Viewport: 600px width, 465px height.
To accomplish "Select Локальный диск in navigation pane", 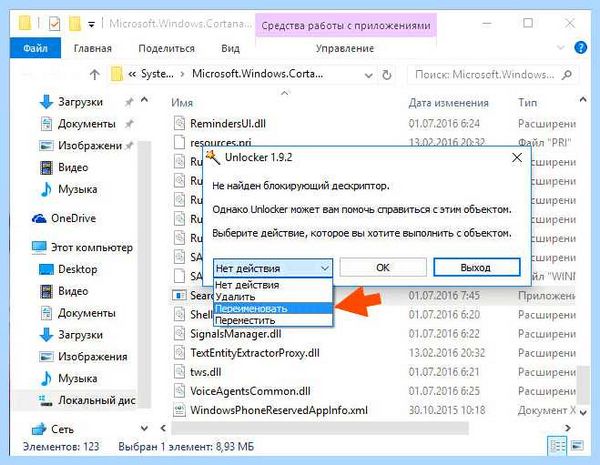I will coord(97,400).
